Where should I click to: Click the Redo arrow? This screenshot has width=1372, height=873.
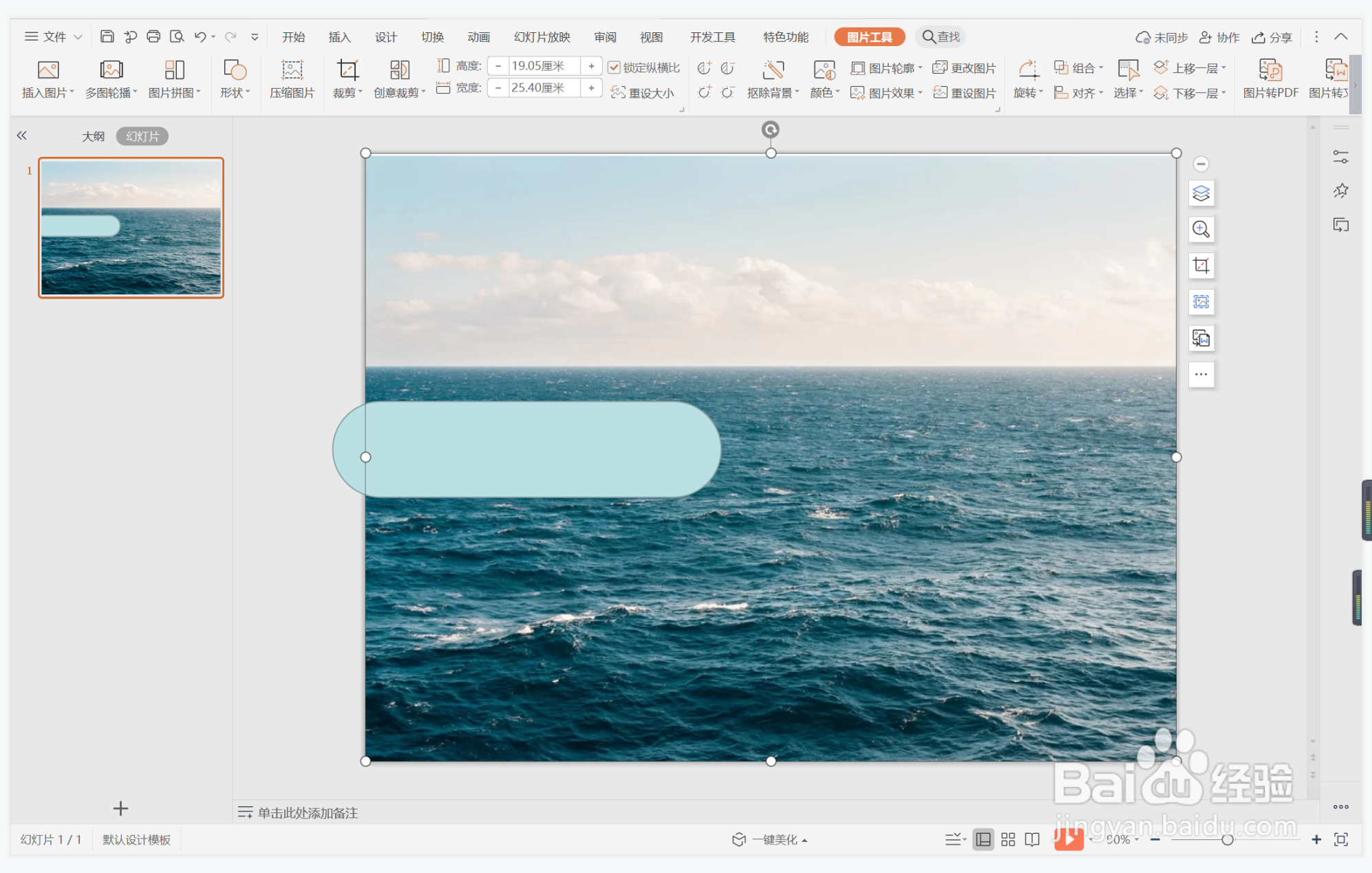(x=231, y=36)
